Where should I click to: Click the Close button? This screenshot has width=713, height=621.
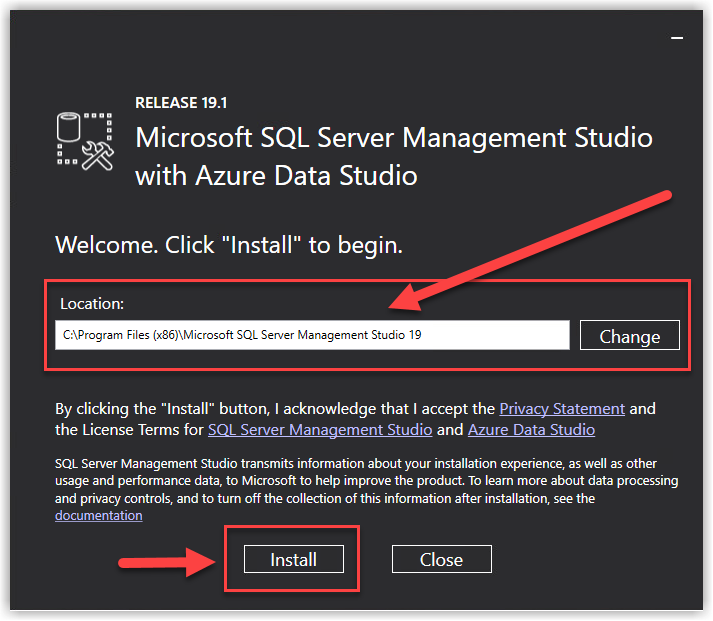point(442,559)
